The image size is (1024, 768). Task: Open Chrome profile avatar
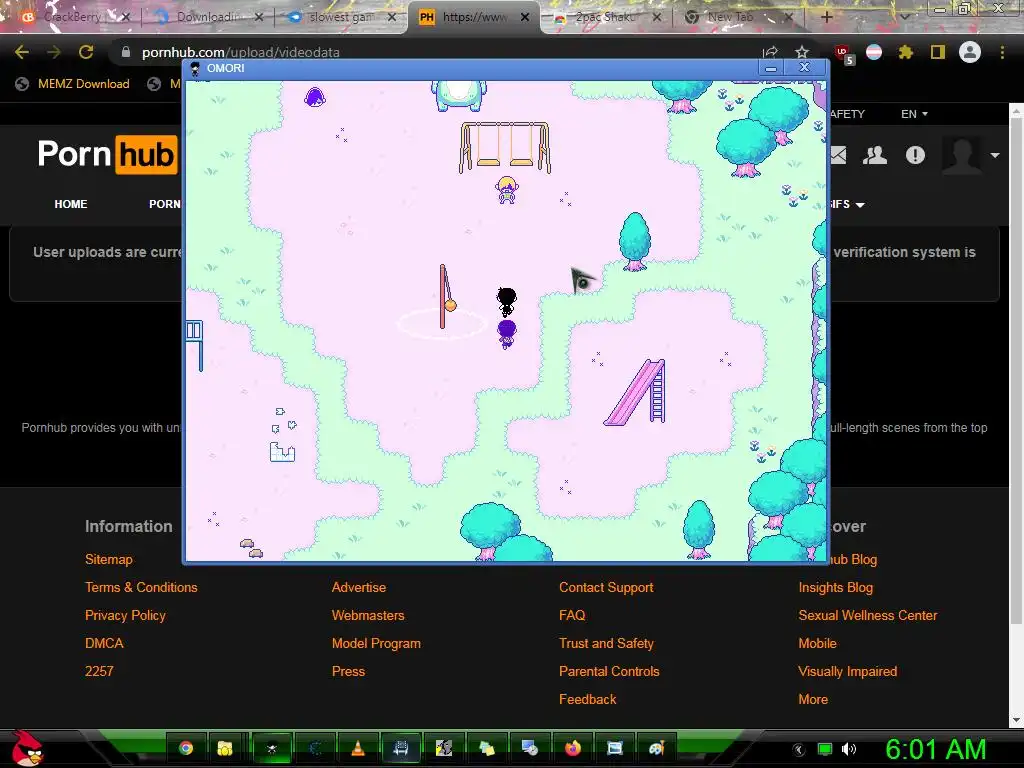[x=970, y=52]
